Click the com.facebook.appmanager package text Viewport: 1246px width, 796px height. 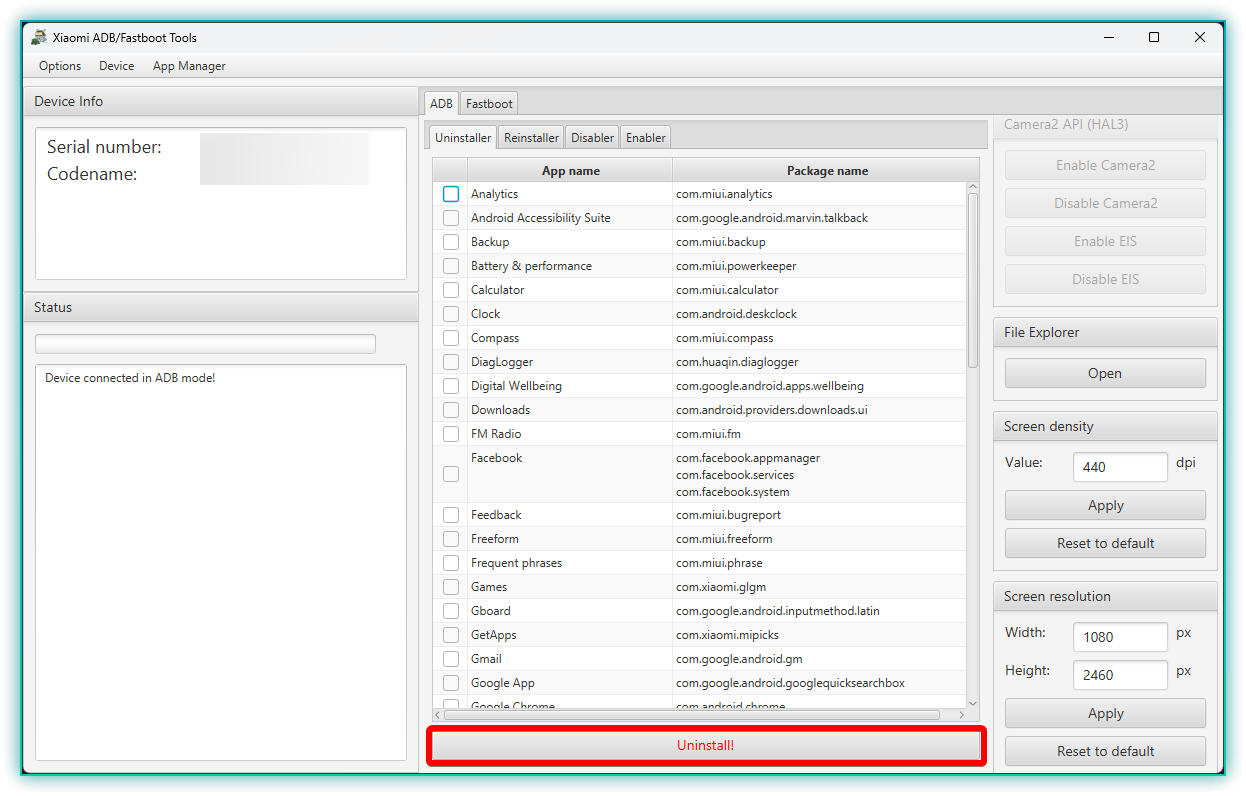click(x=748, y=458)
